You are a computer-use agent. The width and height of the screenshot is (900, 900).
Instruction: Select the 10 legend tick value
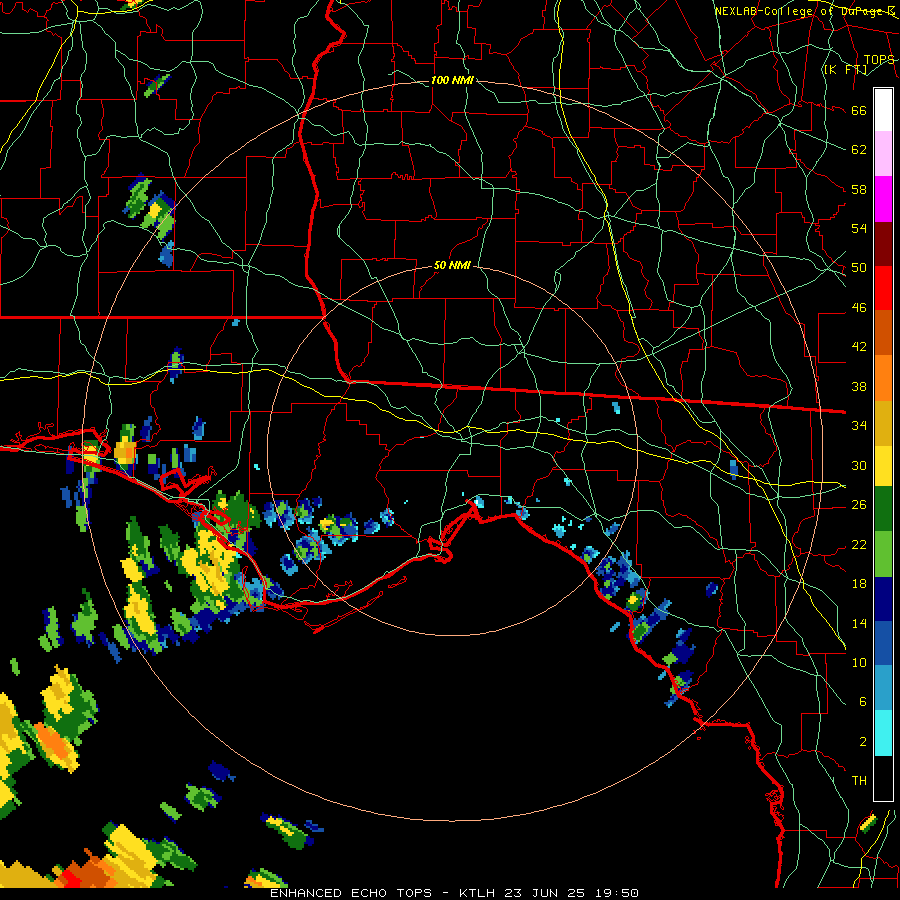click(x=859, y=662)
